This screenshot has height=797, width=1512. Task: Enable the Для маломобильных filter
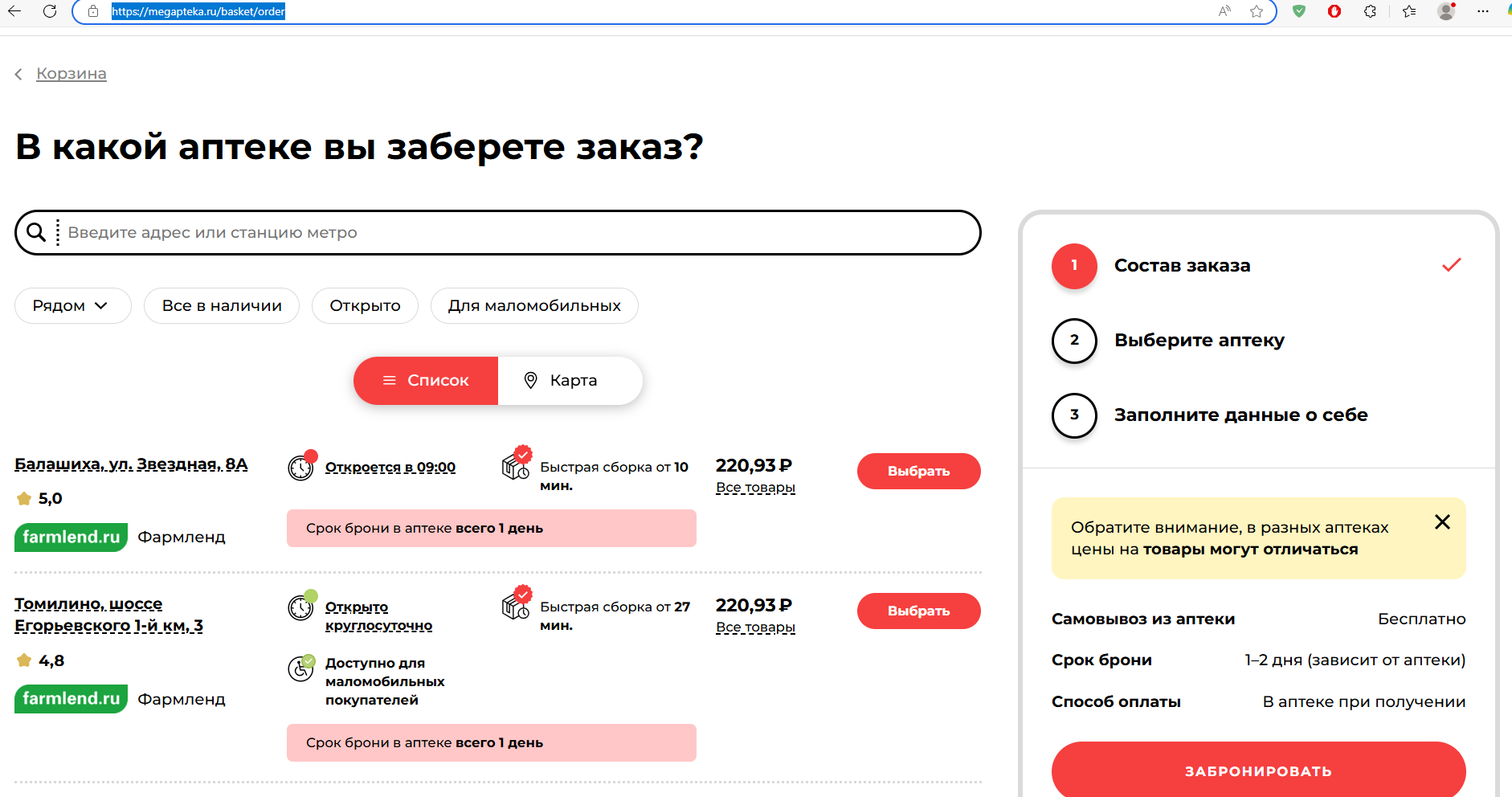point(534,306)
